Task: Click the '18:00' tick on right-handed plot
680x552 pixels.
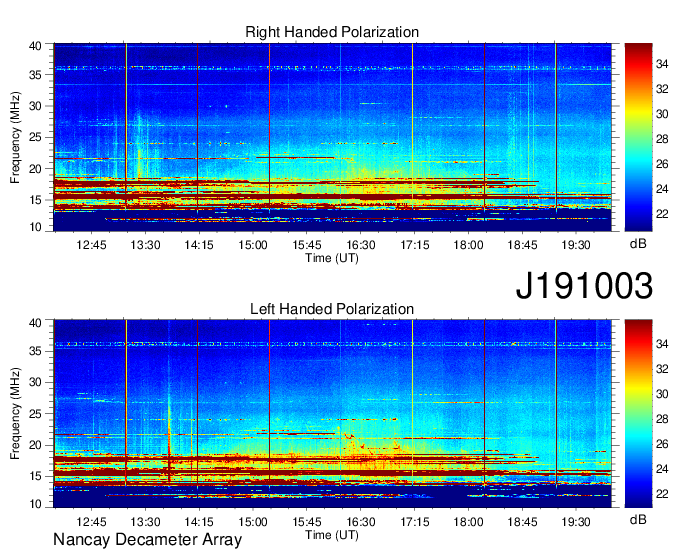Action: [468, 245]
